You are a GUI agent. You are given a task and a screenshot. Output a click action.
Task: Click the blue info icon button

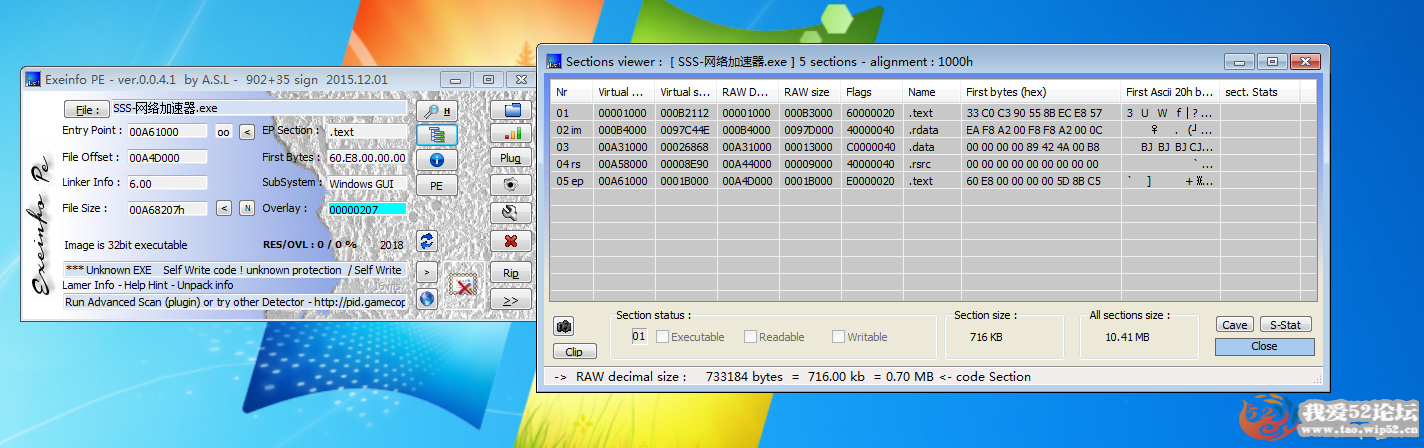click(437, 160)
